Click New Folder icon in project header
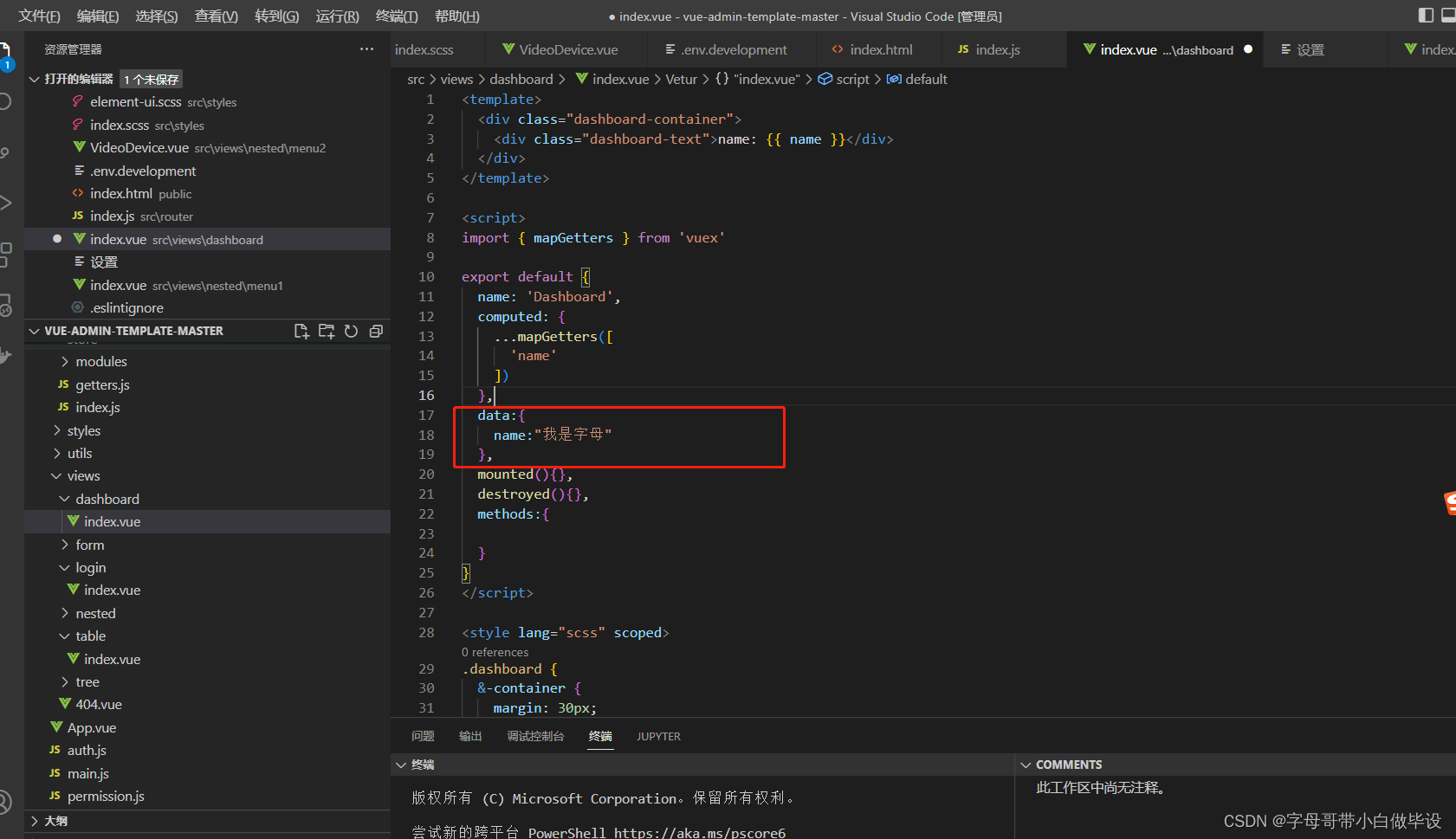Viewport: 1456px width, 839px height. pyautogui.click(x=327, y=331)
